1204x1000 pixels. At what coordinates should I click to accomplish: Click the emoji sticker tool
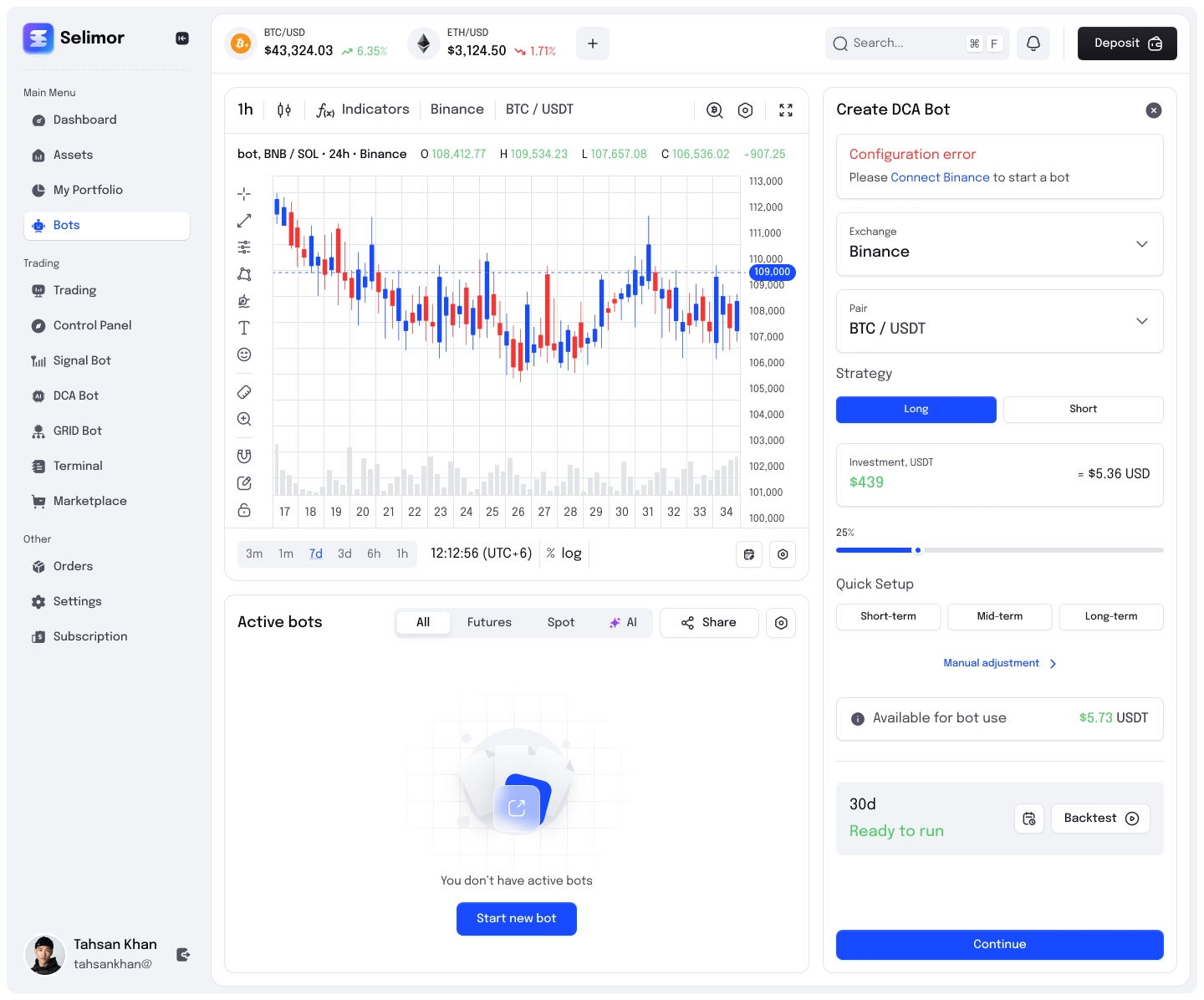tap(244, 355)
